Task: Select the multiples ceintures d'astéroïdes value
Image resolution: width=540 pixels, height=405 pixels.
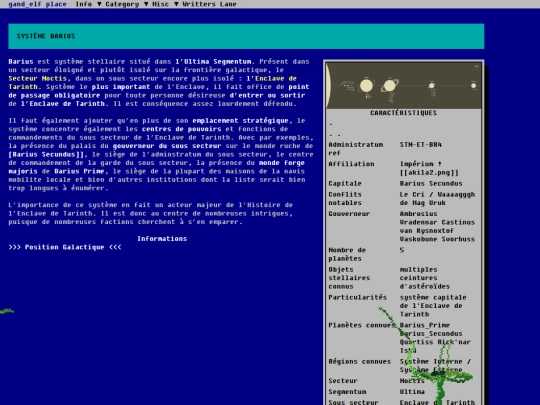Action: [x=424, y=278]
